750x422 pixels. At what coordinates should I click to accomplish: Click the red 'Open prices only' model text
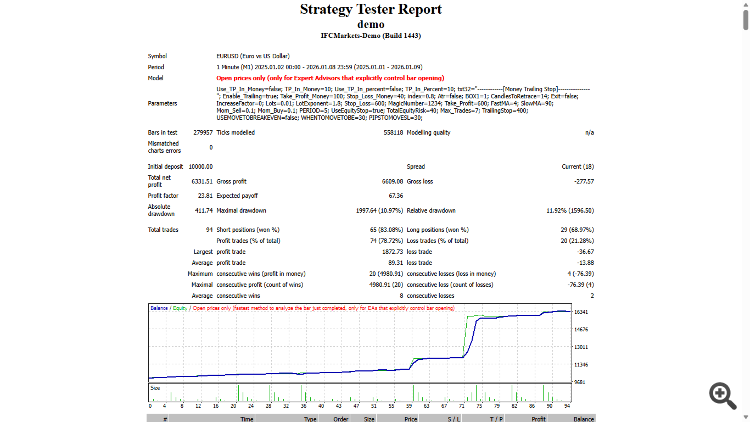tap(330, 78)
